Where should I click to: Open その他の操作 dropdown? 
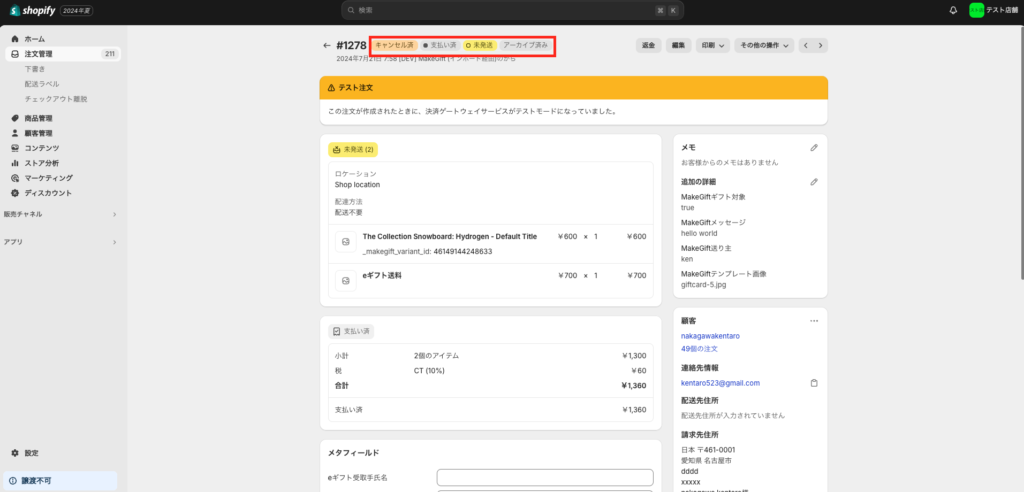click(763, 45)
